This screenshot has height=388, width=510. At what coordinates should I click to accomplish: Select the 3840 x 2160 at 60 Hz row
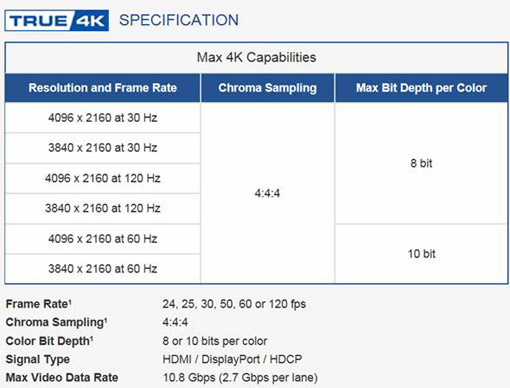103,269
